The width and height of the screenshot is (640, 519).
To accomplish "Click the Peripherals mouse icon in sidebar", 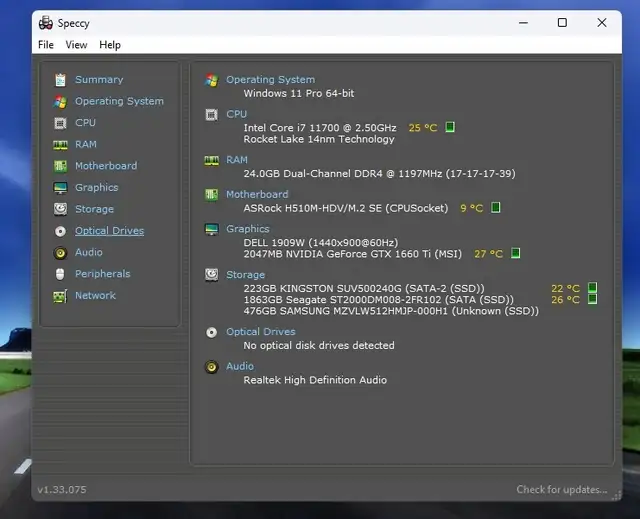I will (60, 274).
